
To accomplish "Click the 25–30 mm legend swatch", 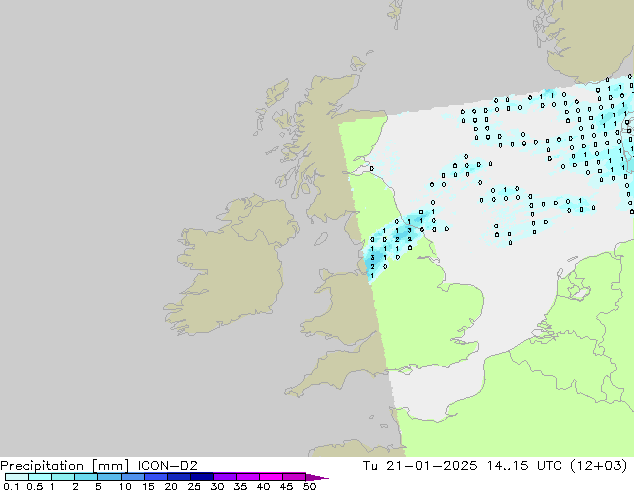I will (x=201, y=477).
